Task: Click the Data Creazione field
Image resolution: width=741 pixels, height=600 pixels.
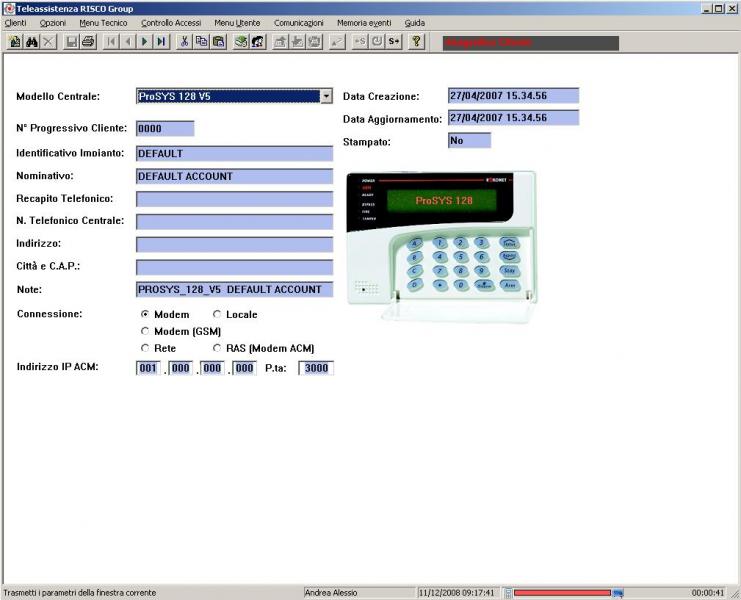Action: click(x=513, y=95)
